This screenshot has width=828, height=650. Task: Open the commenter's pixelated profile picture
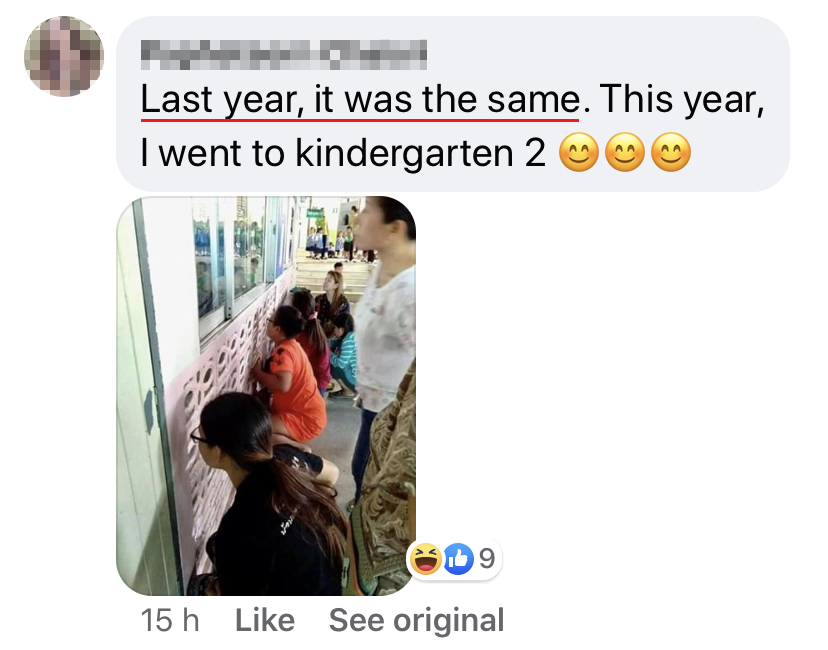click(x=64, y=56)
